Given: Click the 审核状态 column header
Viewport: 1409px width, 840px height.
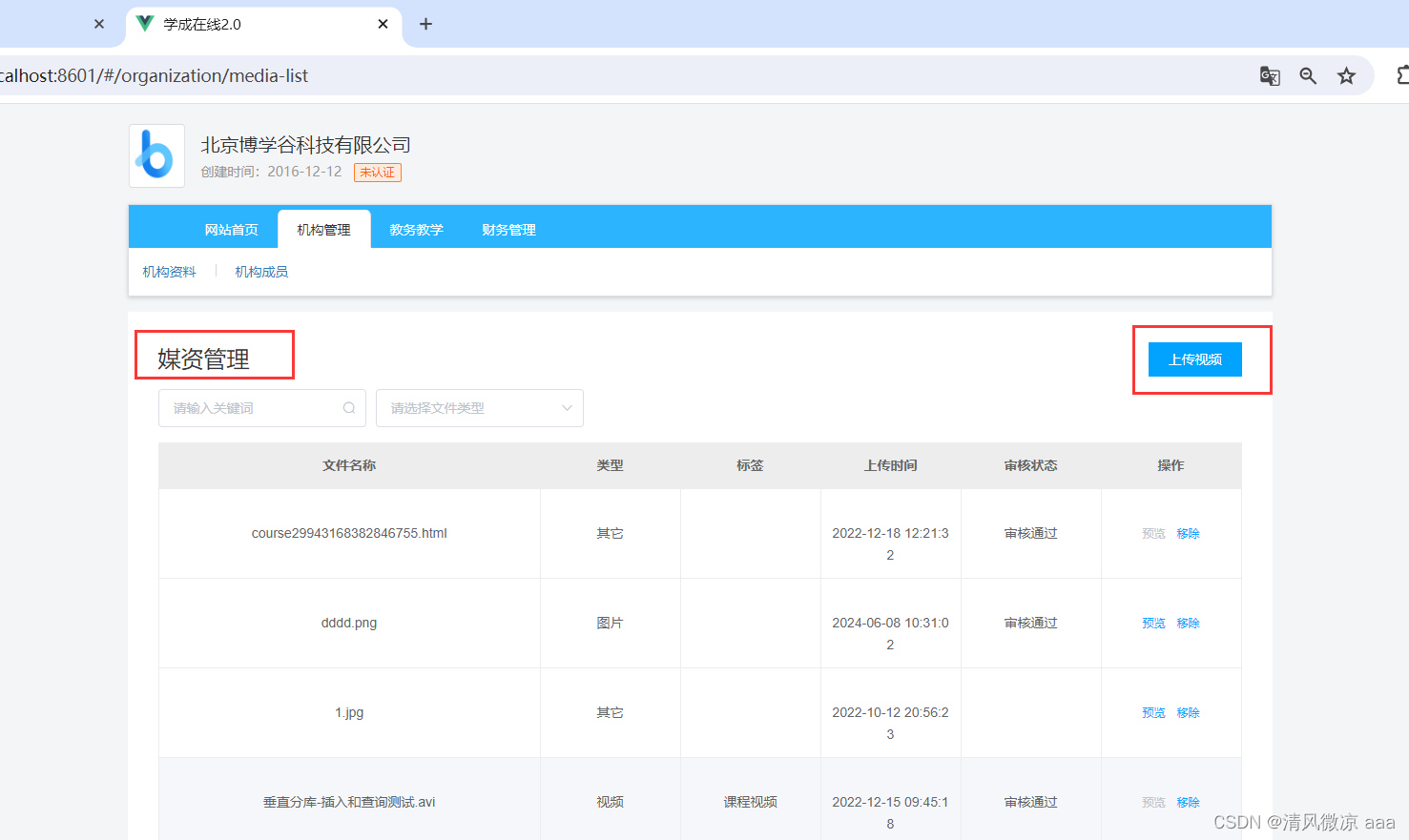Looking at the screenshot, I should pyautogui.click(x=1030, y=465).
